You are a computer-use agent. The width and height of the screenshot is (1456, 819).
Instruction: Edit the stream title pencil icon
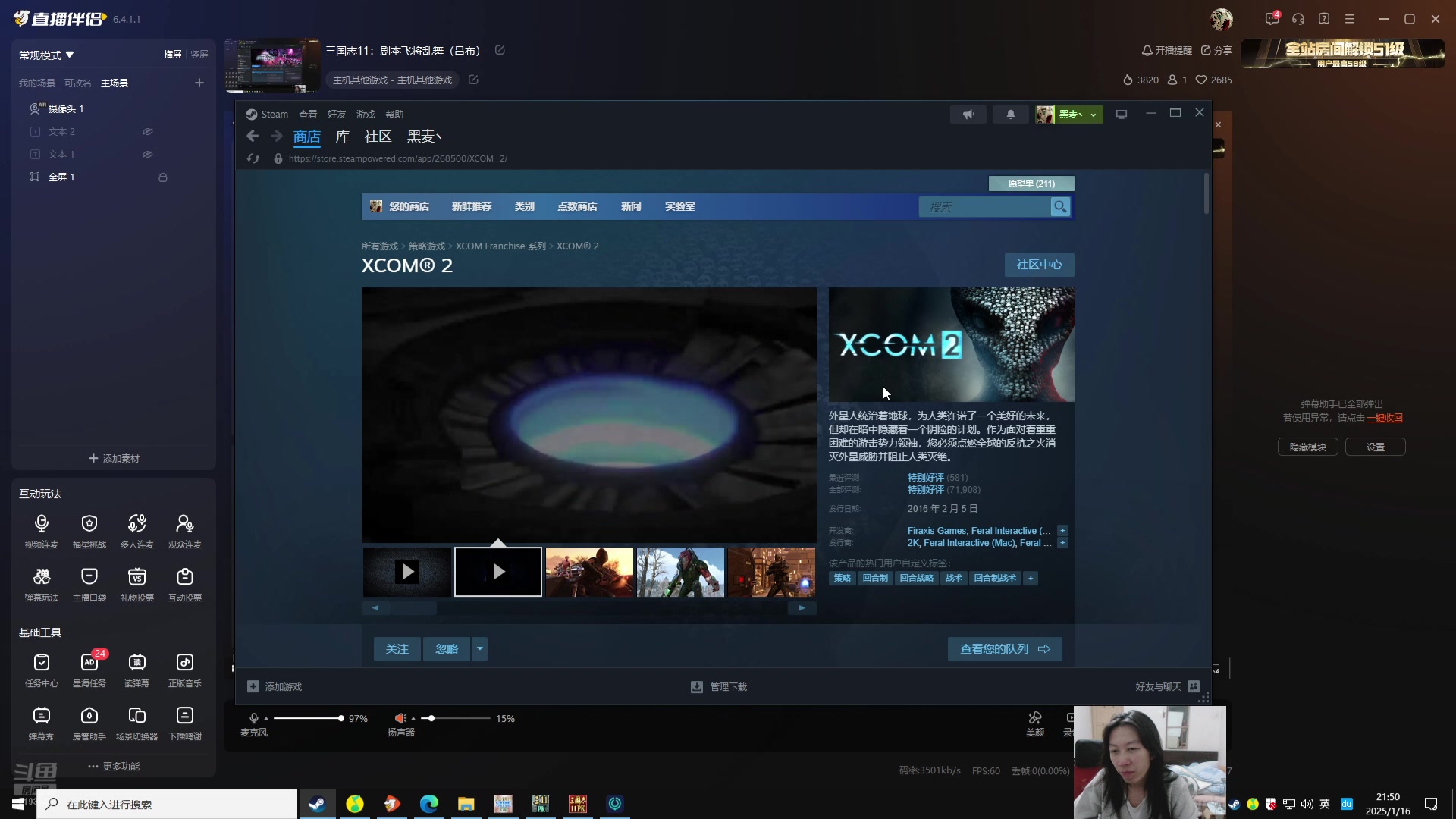500,50
